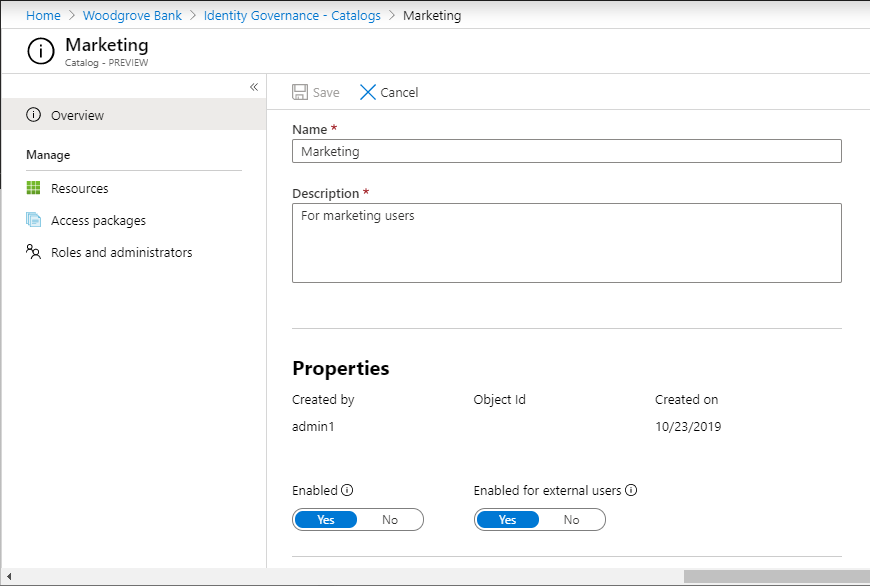This screenshot has height=586, width=870.
Task: Click the info icon beside Enabled for external users
Action: click(x=632, y=490)
